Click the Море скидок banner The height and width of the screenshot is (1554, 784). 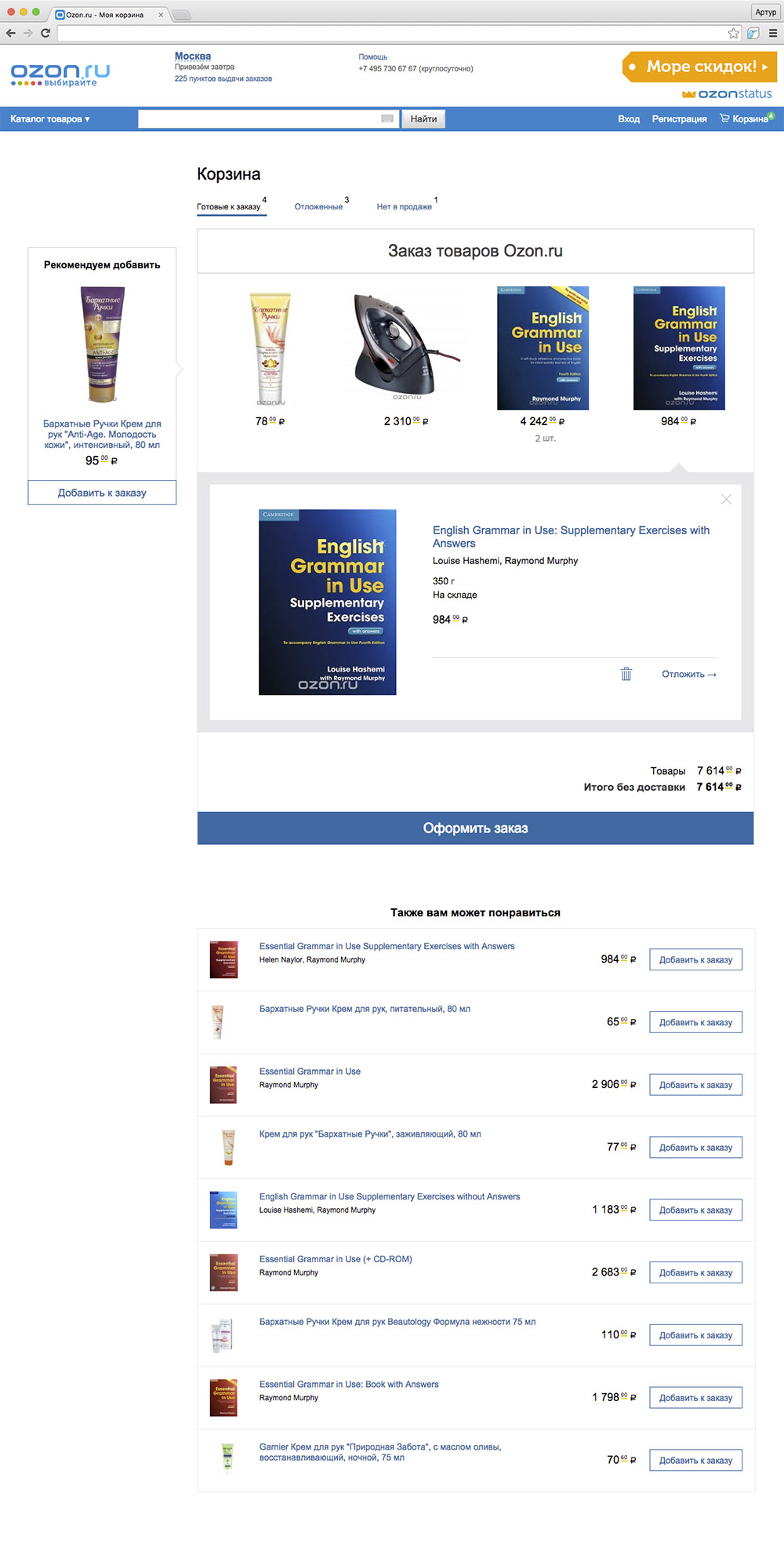point(699,67)
